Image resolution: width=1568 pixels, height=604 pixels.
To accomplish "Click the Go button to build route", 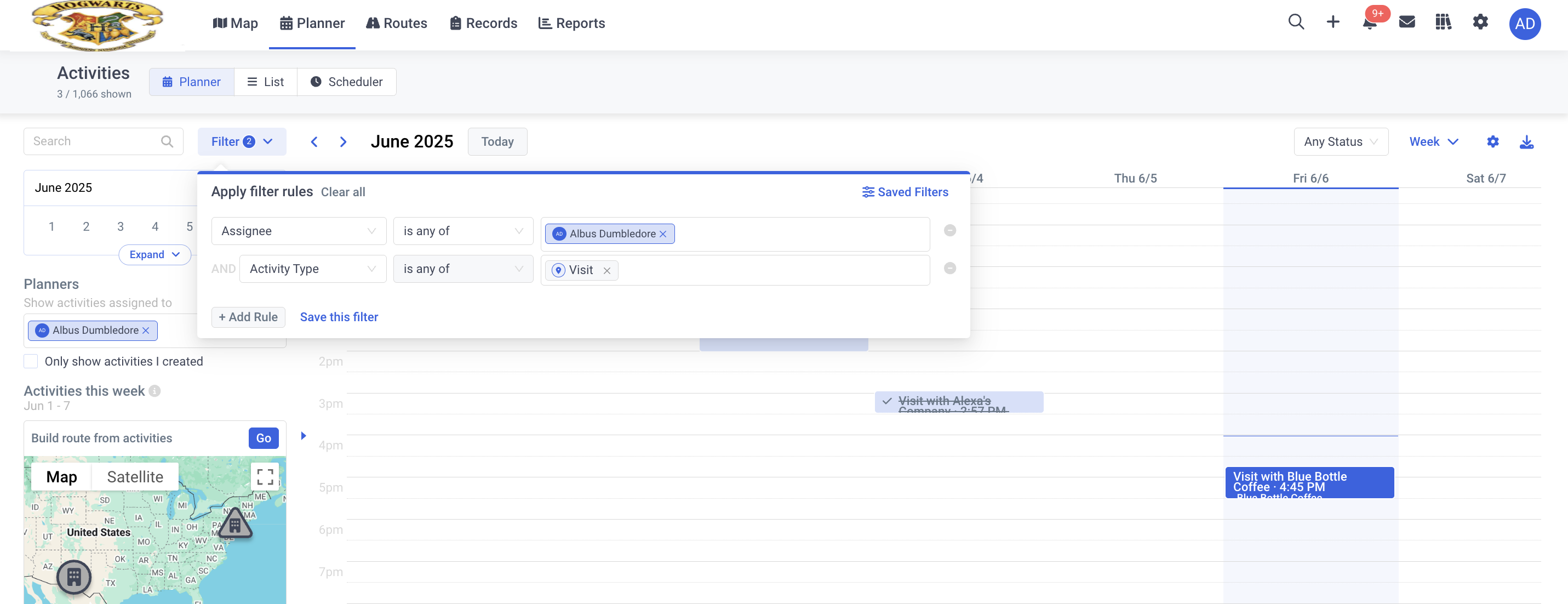I will (264, 438).
